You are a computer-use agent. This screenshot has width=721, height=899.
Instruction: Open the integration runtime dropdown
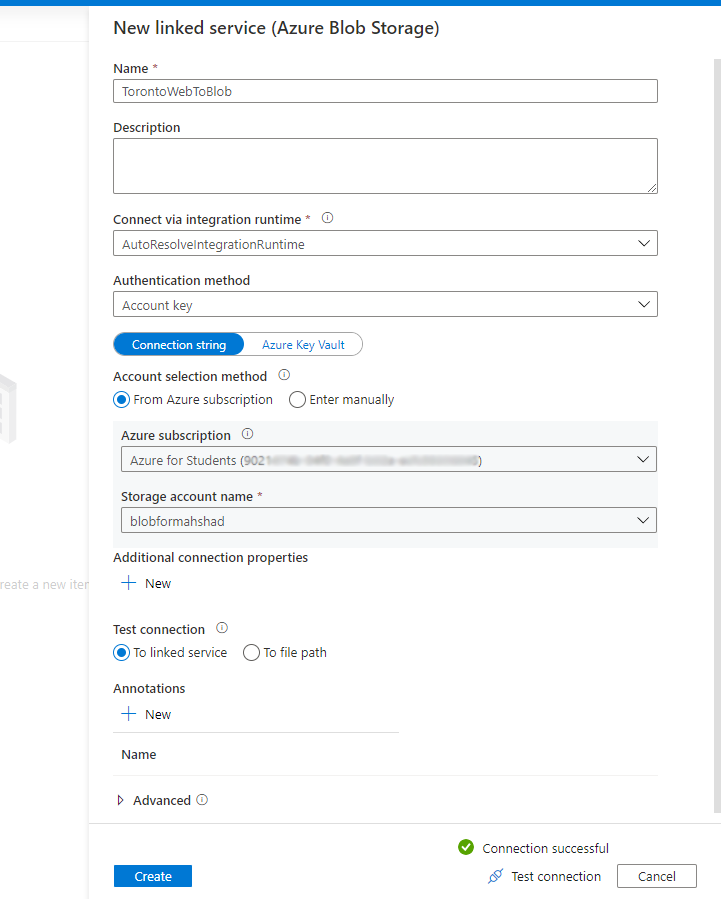385,244
